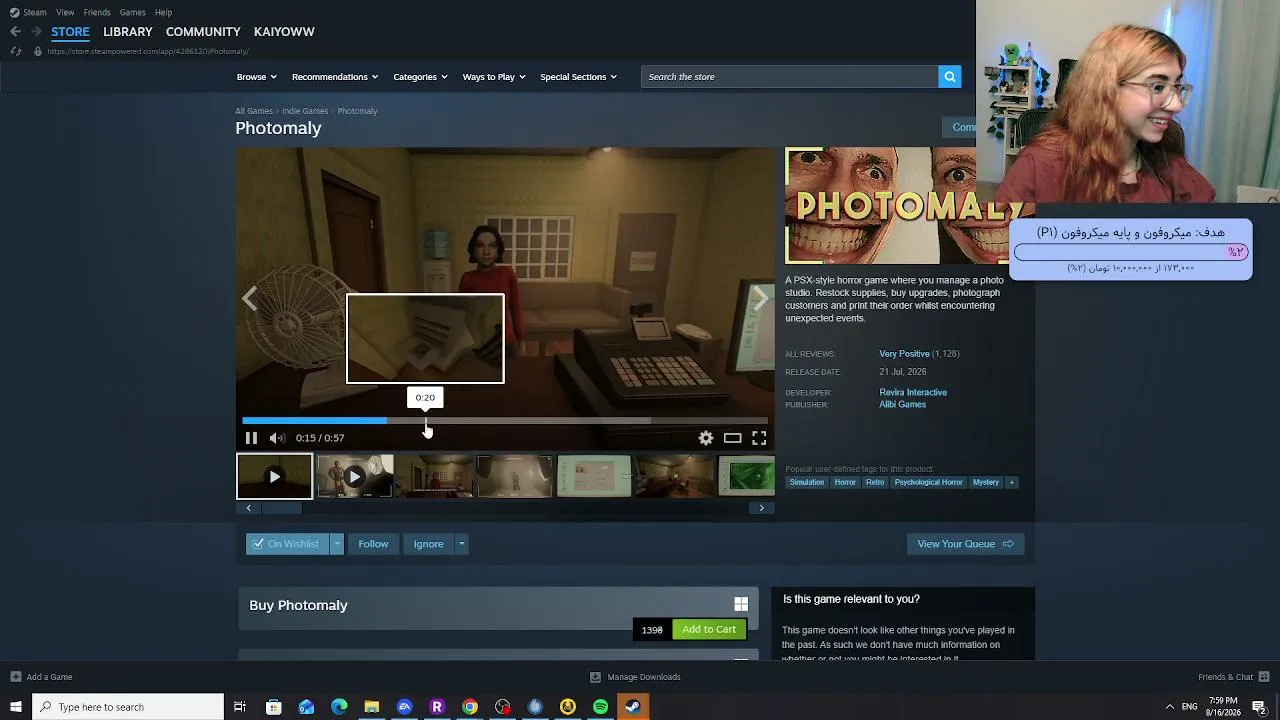Open the Friends menu

(x=97, y=12)
